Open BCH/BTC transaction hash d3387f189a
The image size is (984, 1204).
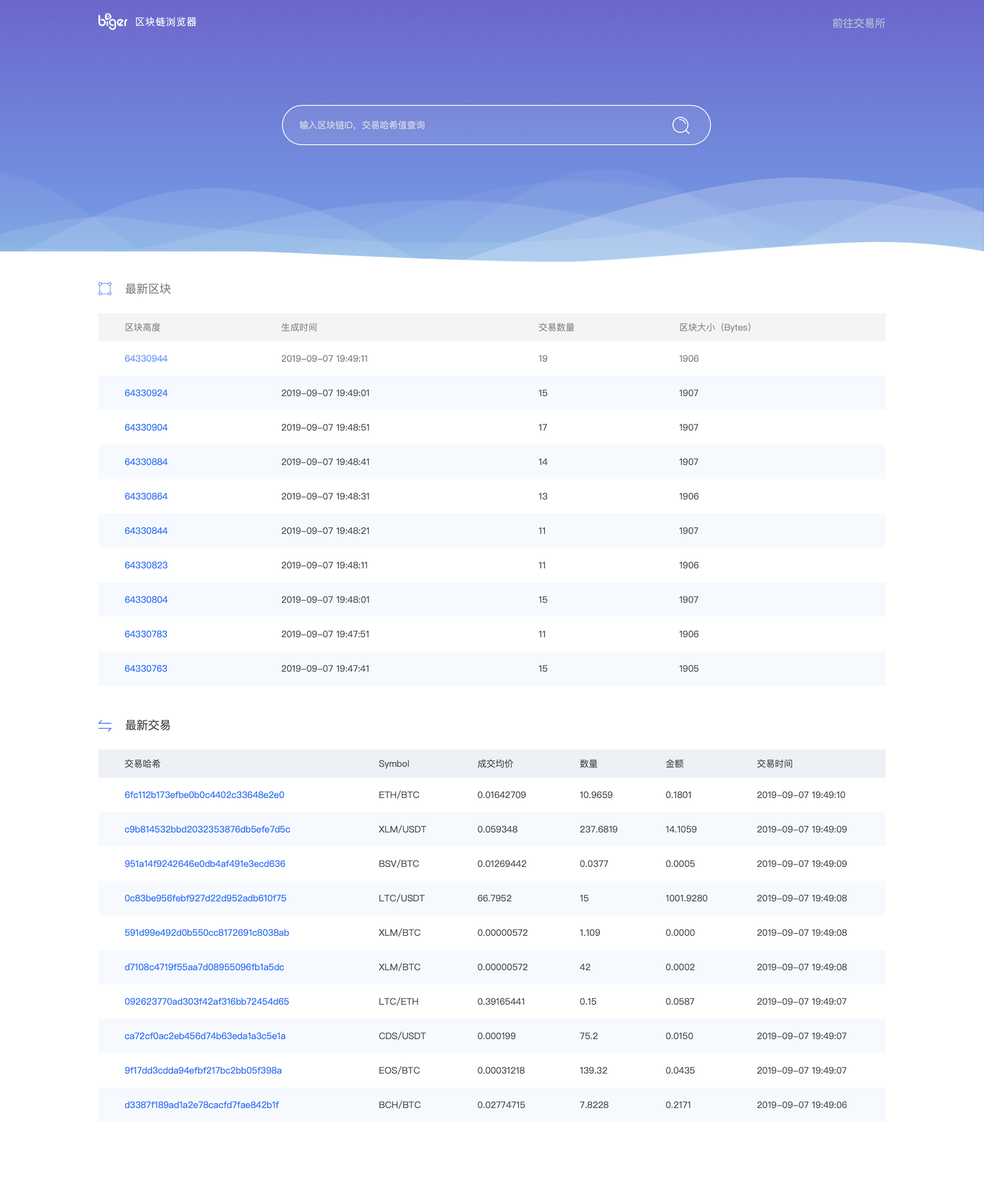[202, 1105]
